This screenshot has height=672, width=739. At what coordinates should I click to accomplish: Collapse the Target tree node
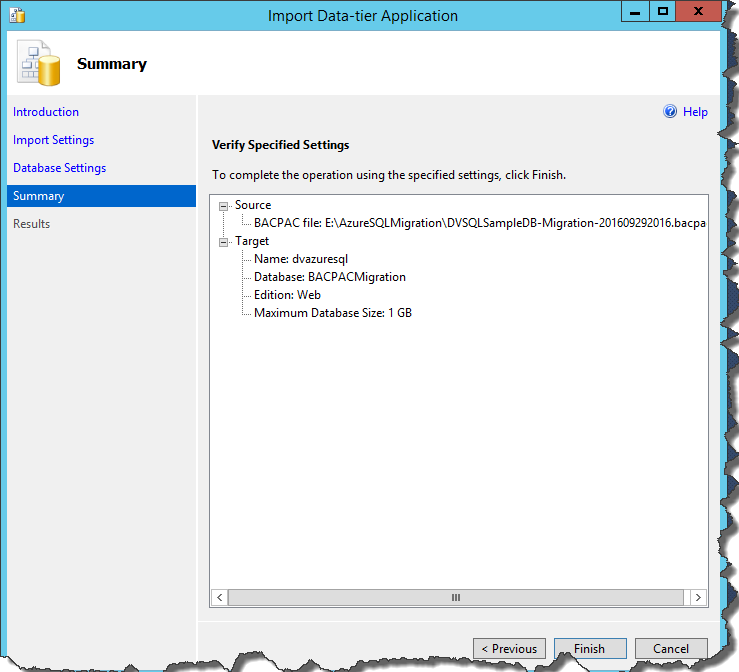pyautogui.click(x=223, y=242)
